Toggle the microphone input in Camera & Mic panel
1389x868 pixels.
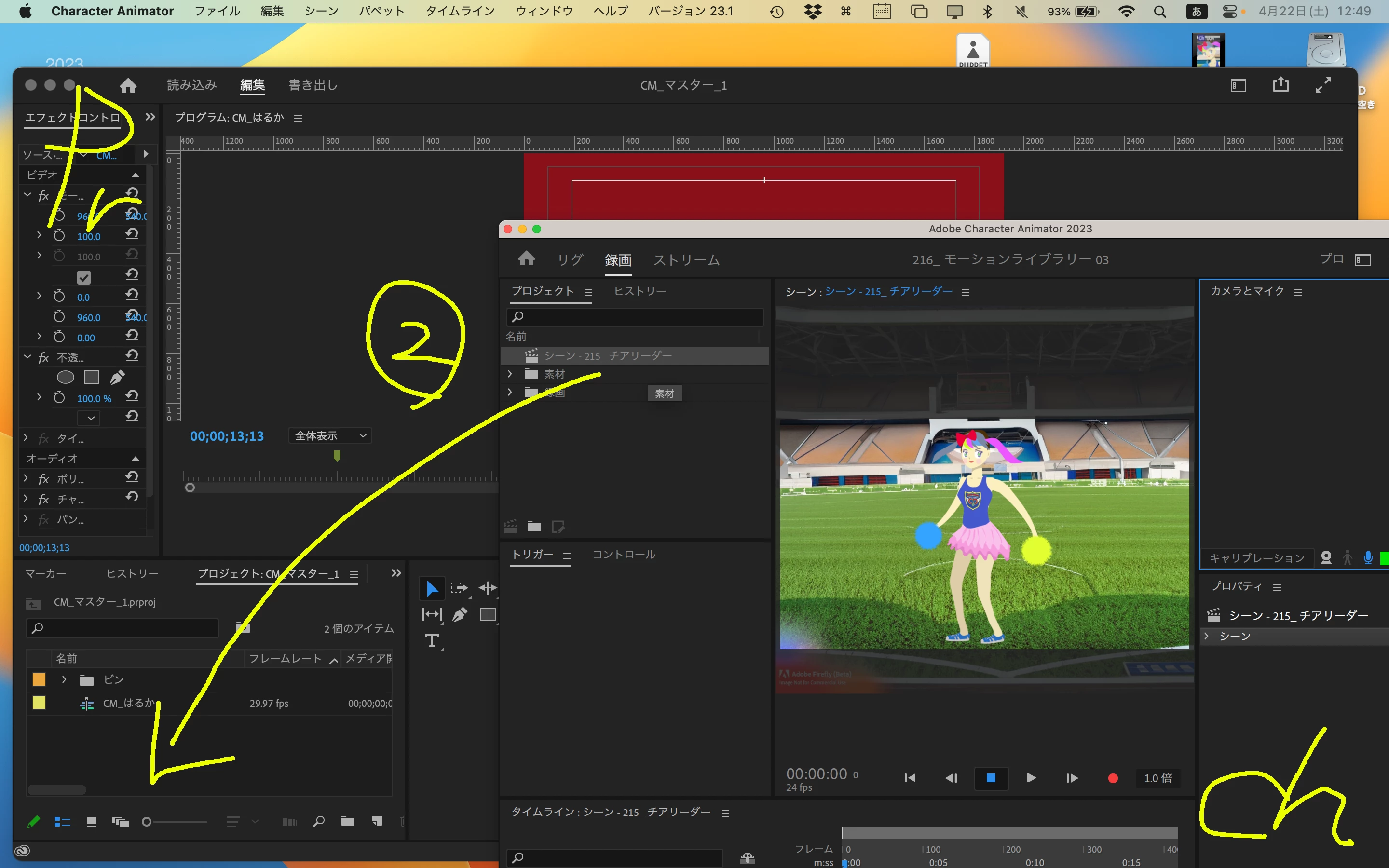pyautogui.click(x=1368, y=557)
